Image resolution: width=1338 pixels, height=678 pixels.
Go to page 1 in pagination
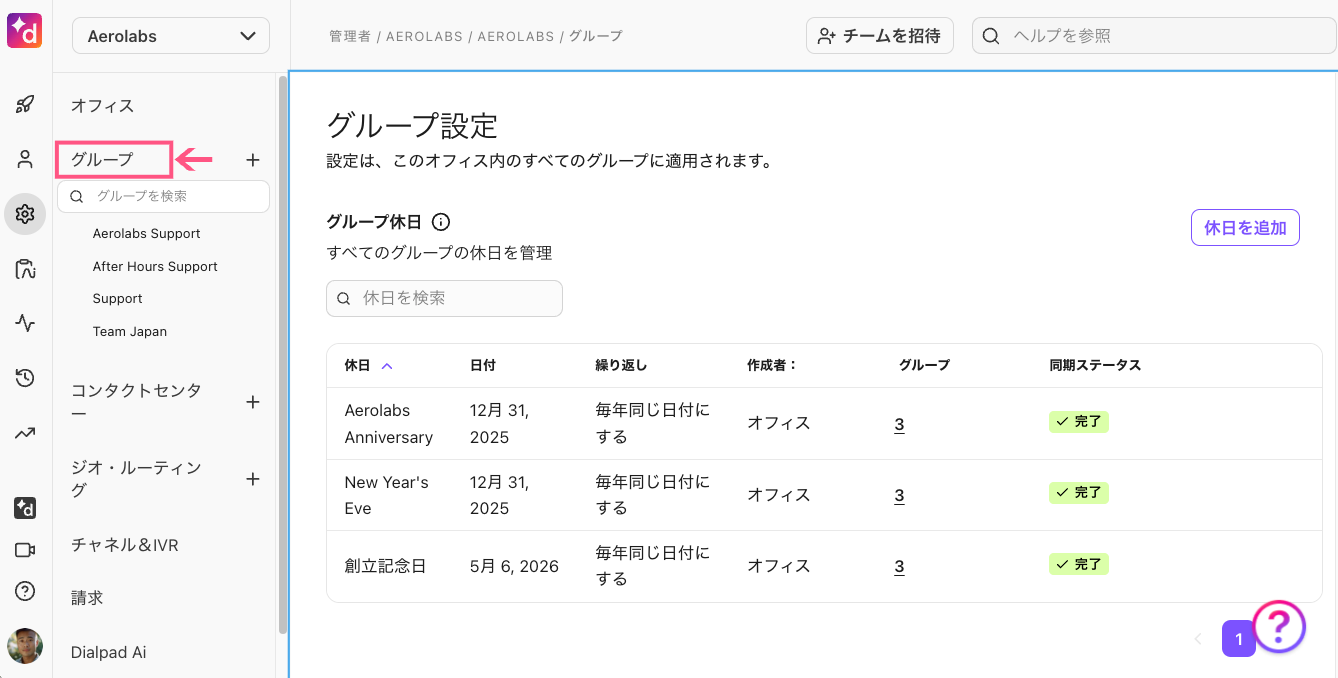click(1239, 639)
